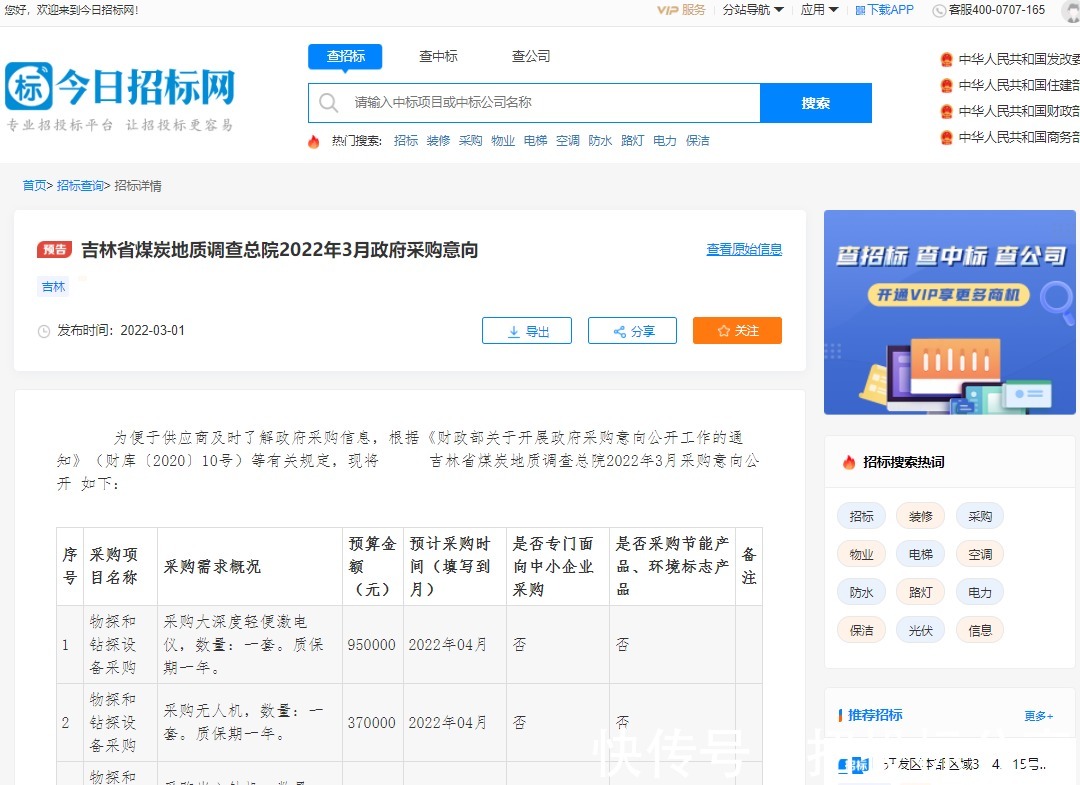Click emblem icon beside 中华人民共和国财政部

(946, 112)
